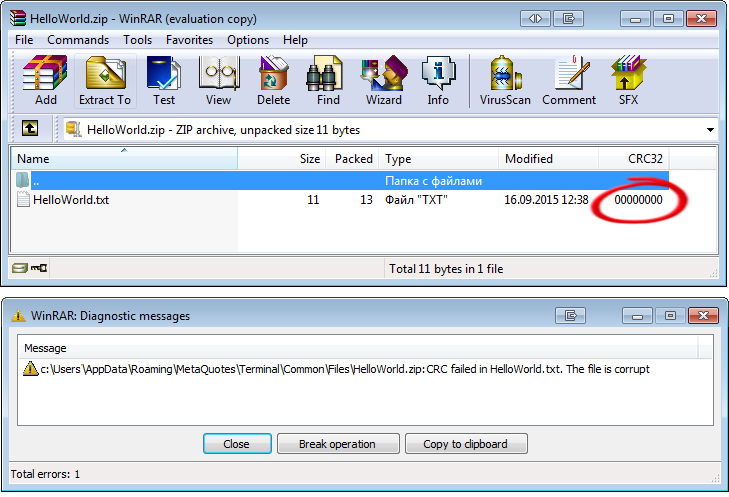The height and width of the screenshot is (497, 729).
Task: Launch the Wizard tool
Action: (384, 80)
